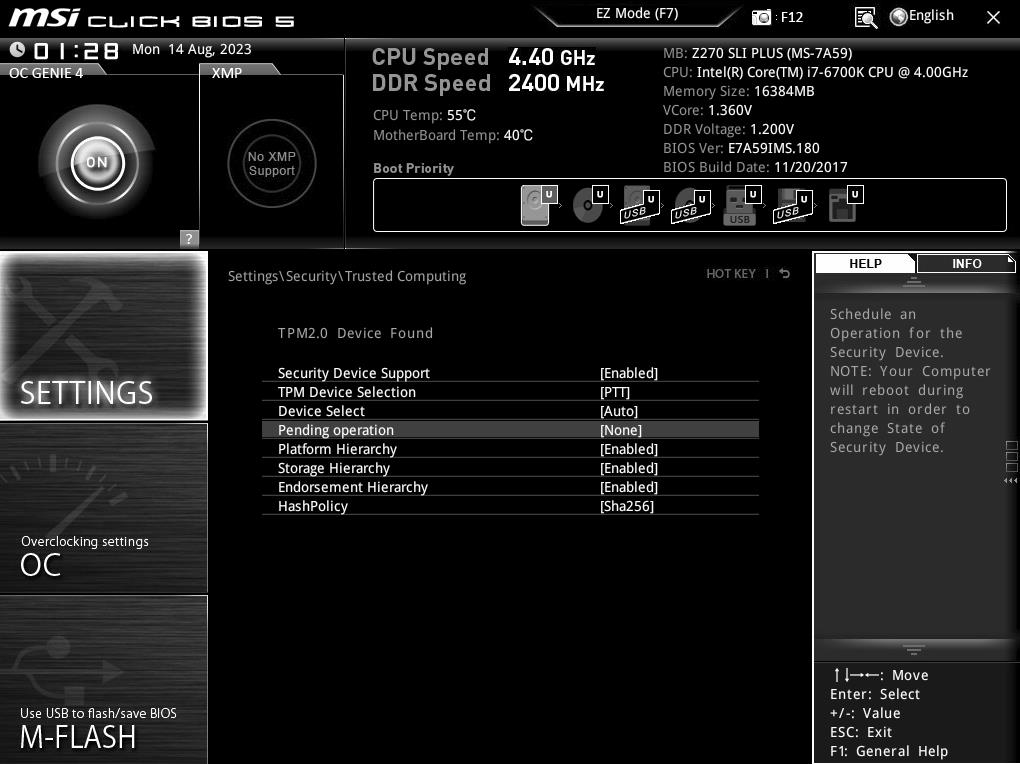Image resolution: width=1020 pixels, height=764 pixels.
Task: Change Security Device Support [Enabled] value
Action: (x=628, y=373)
